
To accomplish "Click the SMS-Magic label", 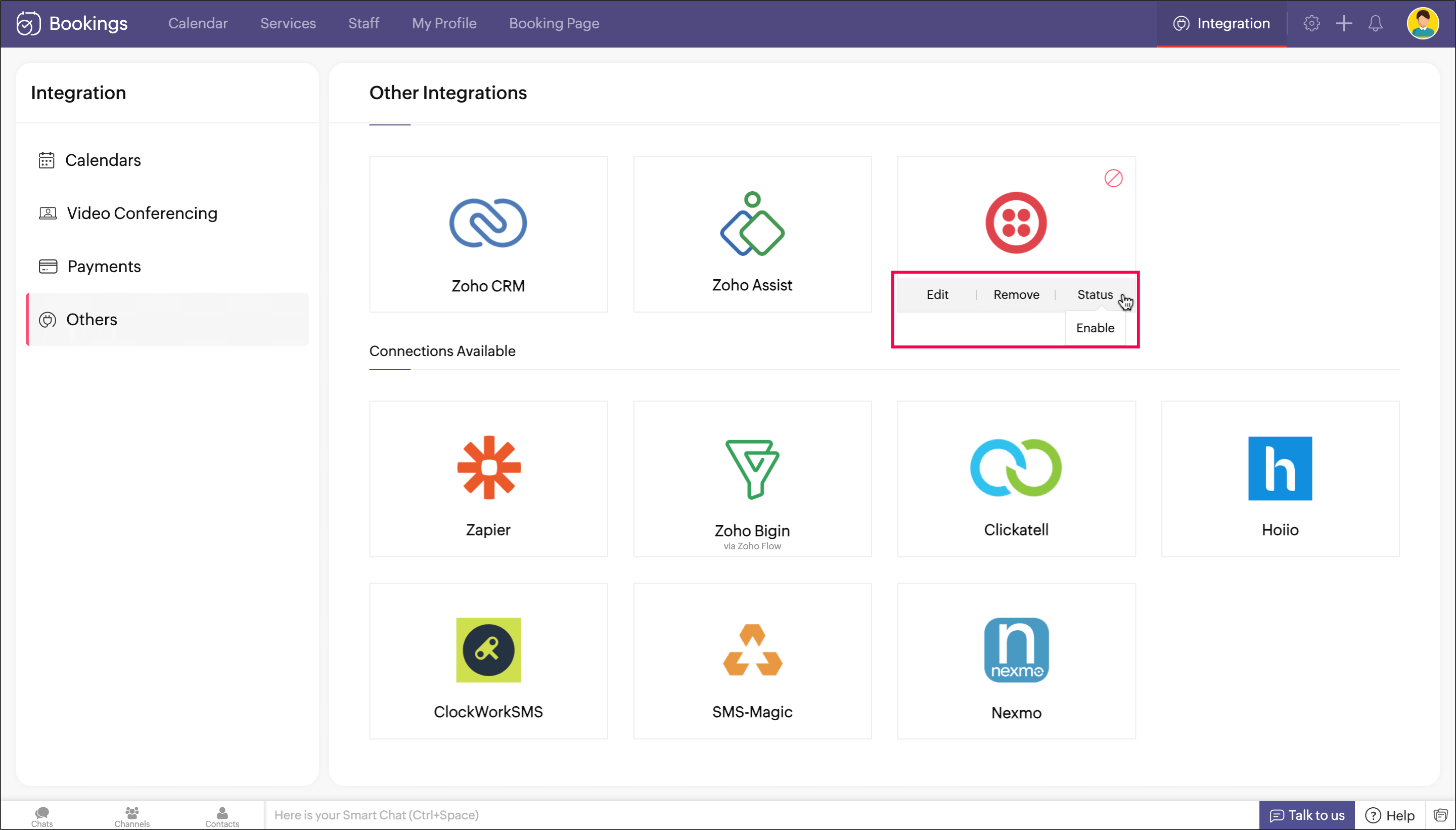I will pyautogui.click(x=752, y=712).
